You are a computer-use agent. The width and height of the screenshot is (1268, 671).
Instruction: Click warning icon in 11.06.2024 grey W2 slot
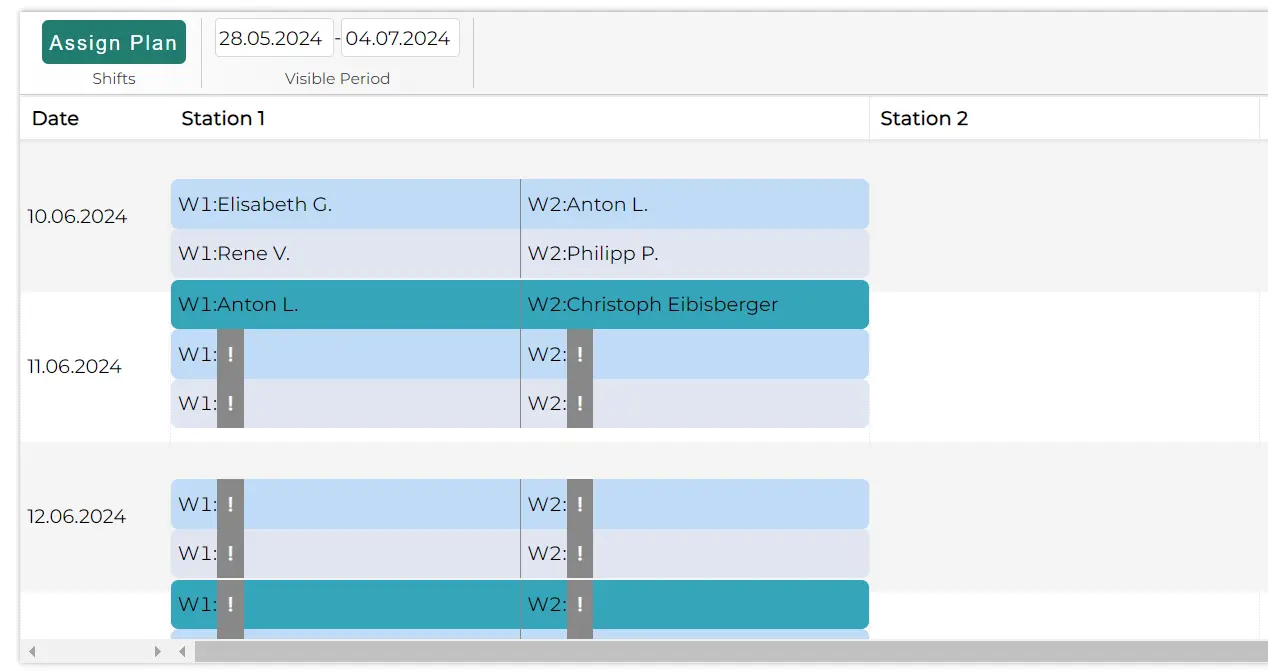(579, 404)
